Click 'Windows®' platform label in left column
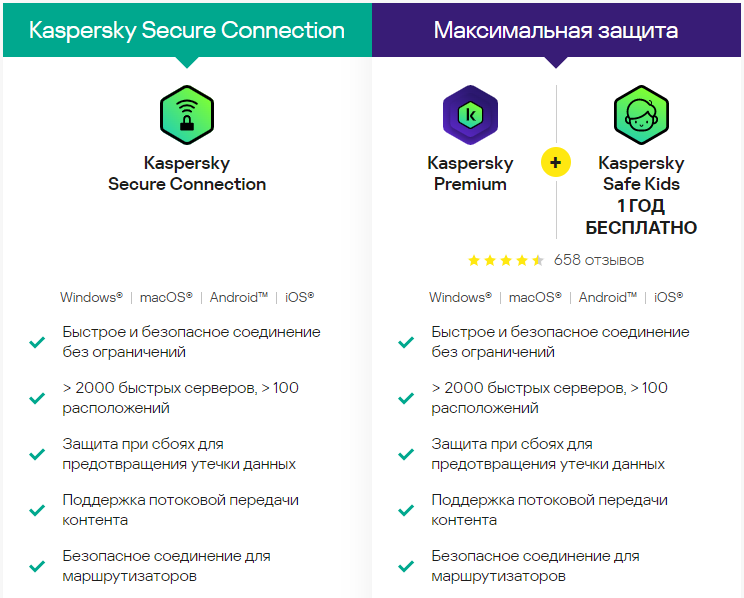Screen dimensions: 744x598 91,297
